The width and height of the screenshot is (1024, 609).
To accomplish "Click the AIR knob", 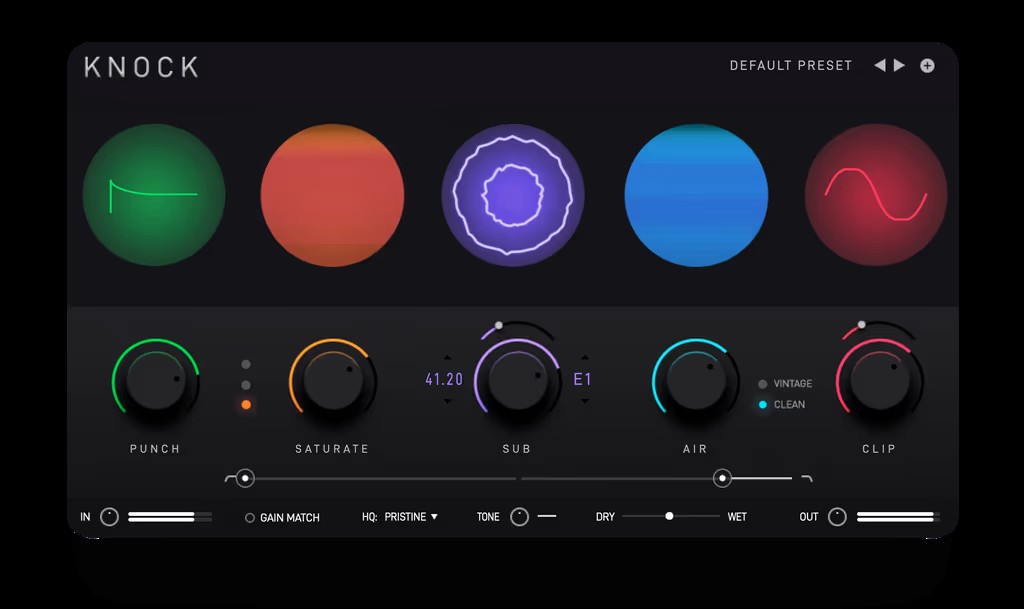I will coord(696,380).
